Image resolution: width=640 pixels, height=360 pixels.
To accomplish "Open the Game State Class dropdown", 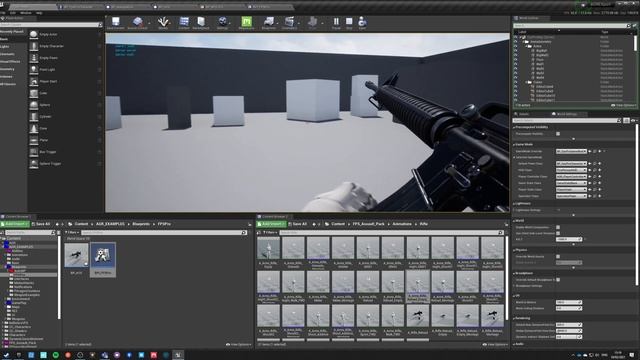I will point(571,183).
